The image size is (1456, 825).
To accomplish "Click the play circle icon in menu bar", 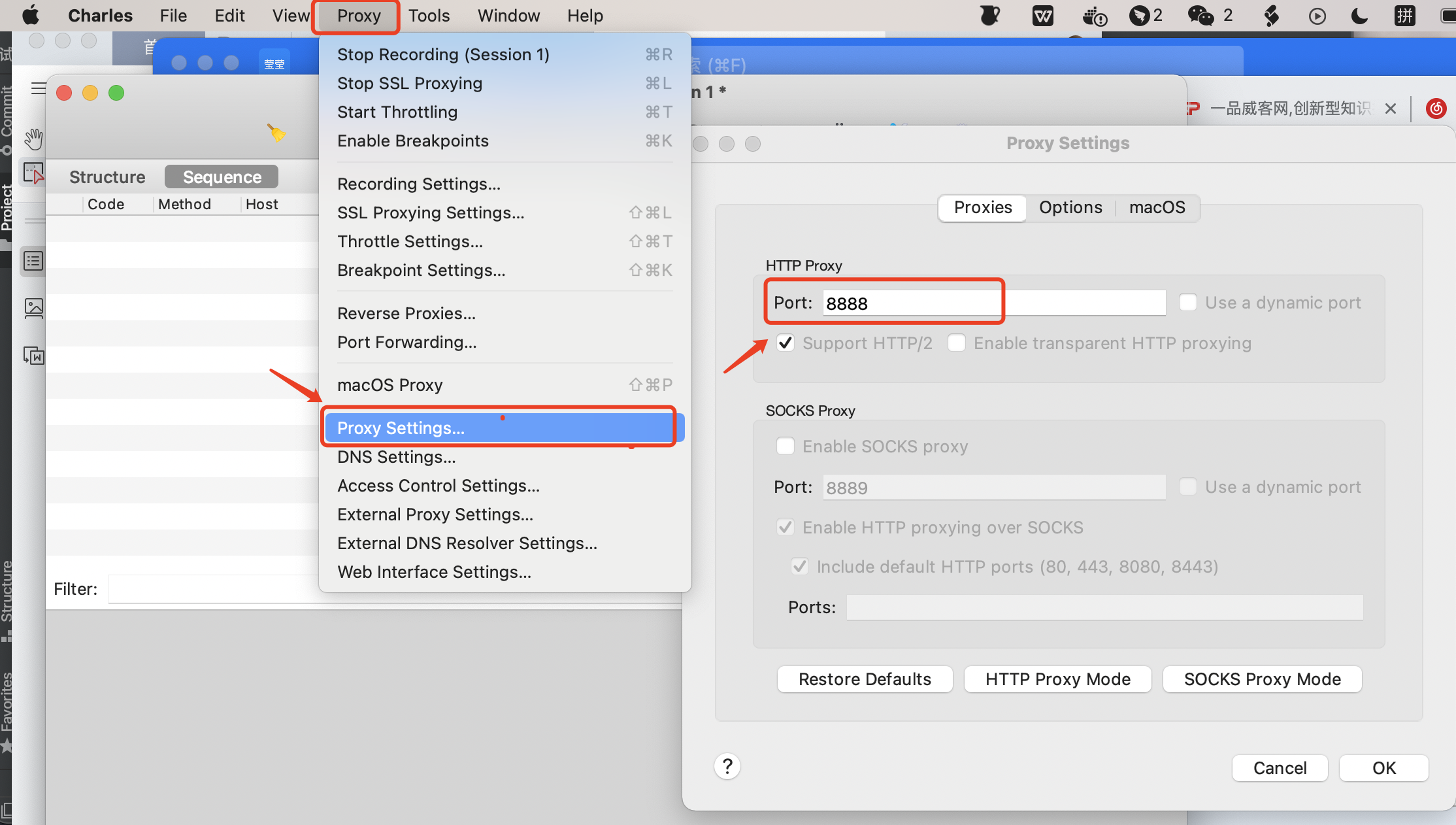I will (x=1317, y=16).
